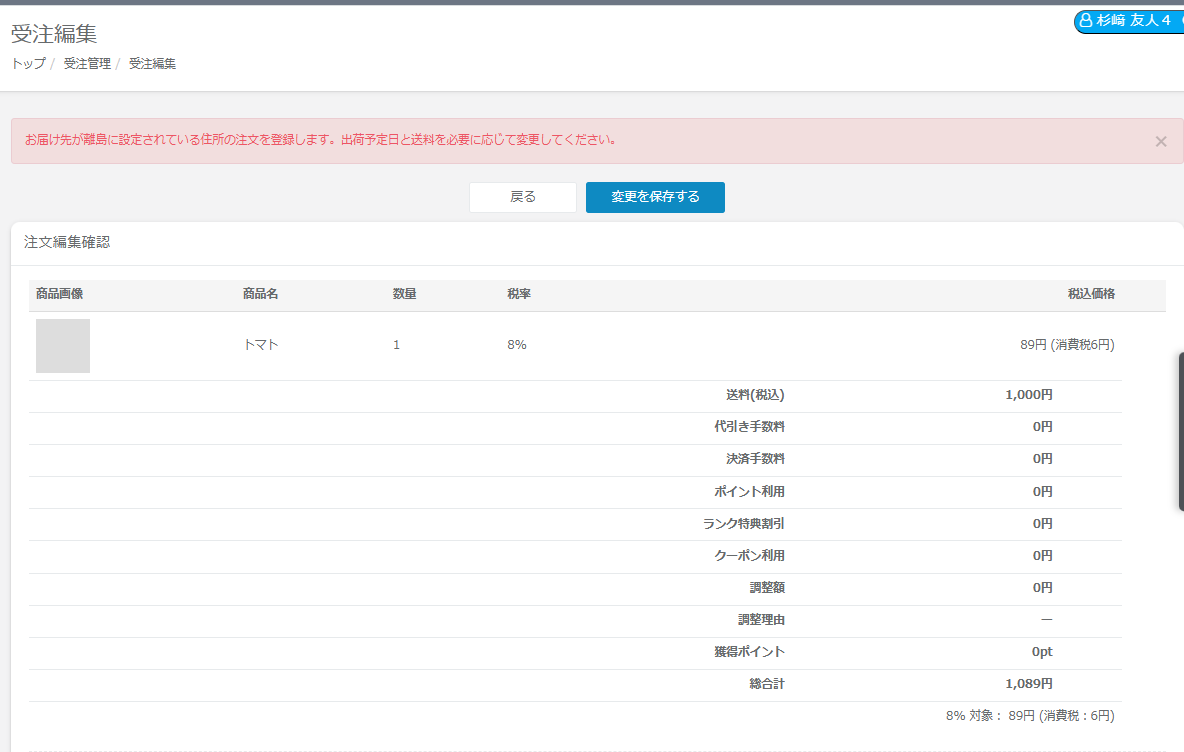Click the 総合計 amount 1,089円
This screenshot has height=752, width=1184.
click(x=1028, y=685)
